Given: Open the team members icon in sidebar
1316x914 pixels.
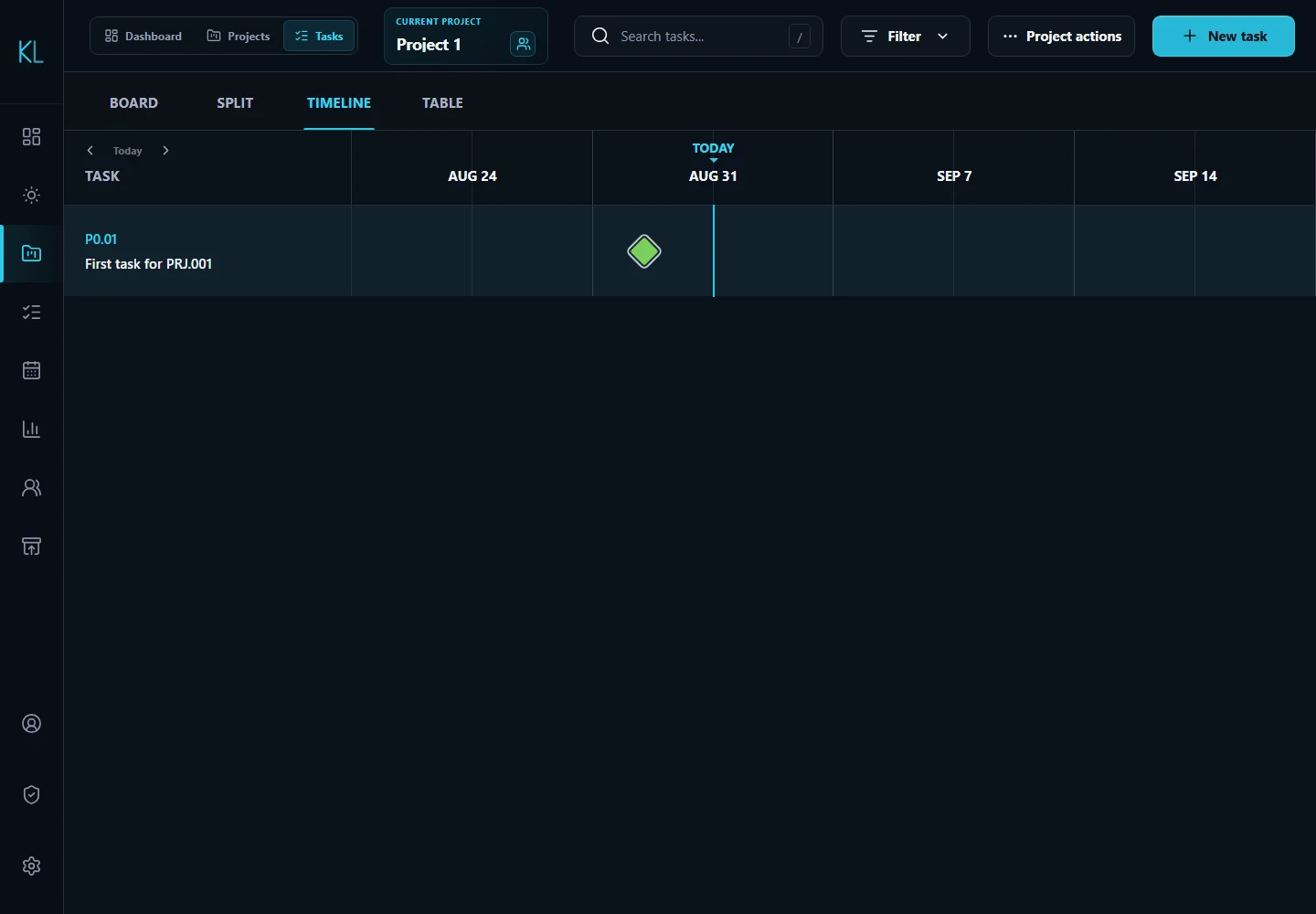Looking at the screenshot, I should (x=31, y=487).
